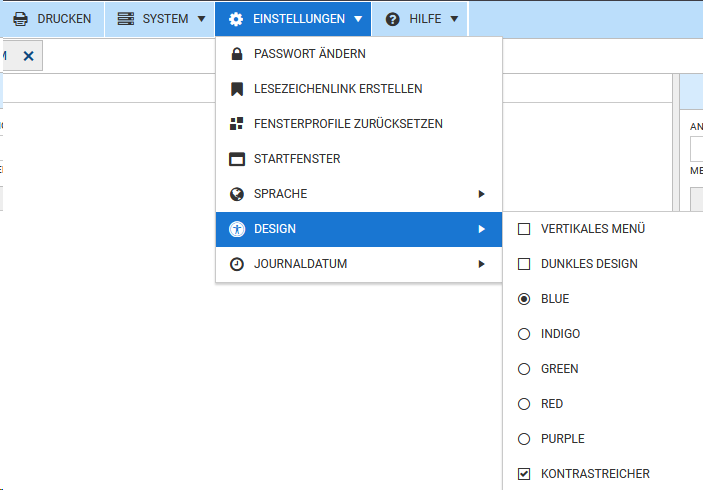Click the globe icon for Sprache
Screen dimensions: 703x490
click(x=237, y=194)
